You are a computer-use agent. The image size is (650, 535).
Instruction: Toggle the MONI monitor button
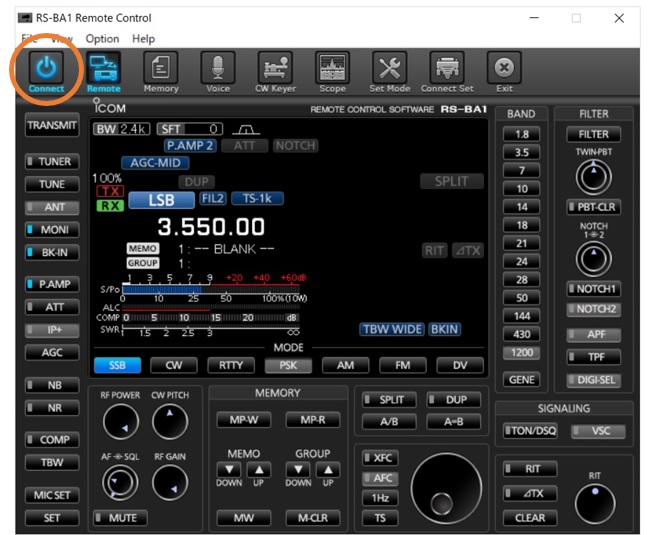52,230
